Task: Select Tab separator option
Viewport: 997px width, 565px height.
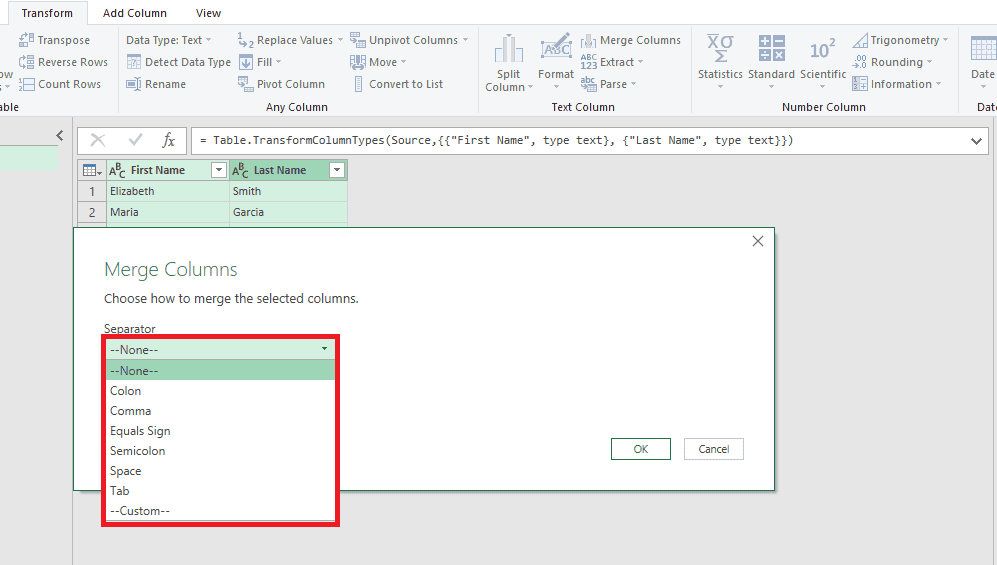Action: pos(220,491)
